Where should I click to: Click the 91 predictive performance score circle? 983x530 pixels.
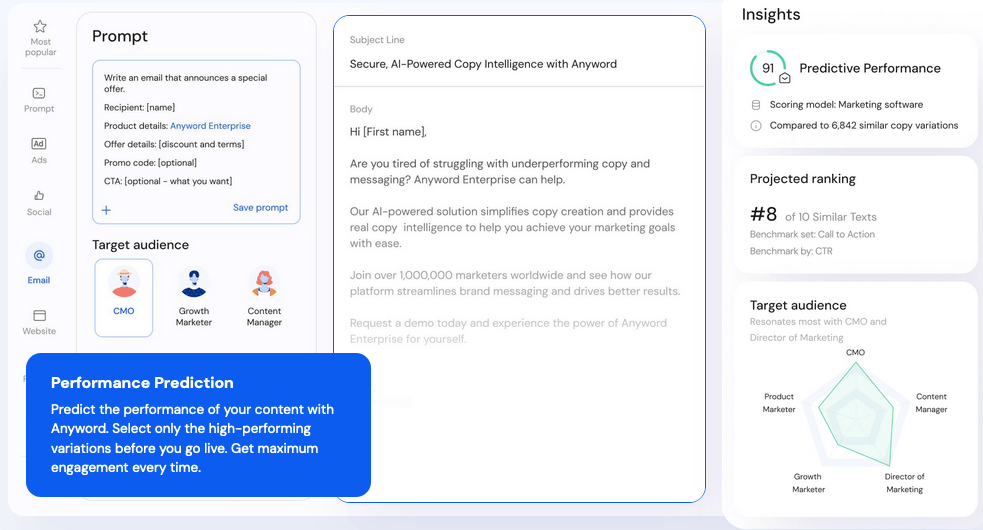pos(768,68)
